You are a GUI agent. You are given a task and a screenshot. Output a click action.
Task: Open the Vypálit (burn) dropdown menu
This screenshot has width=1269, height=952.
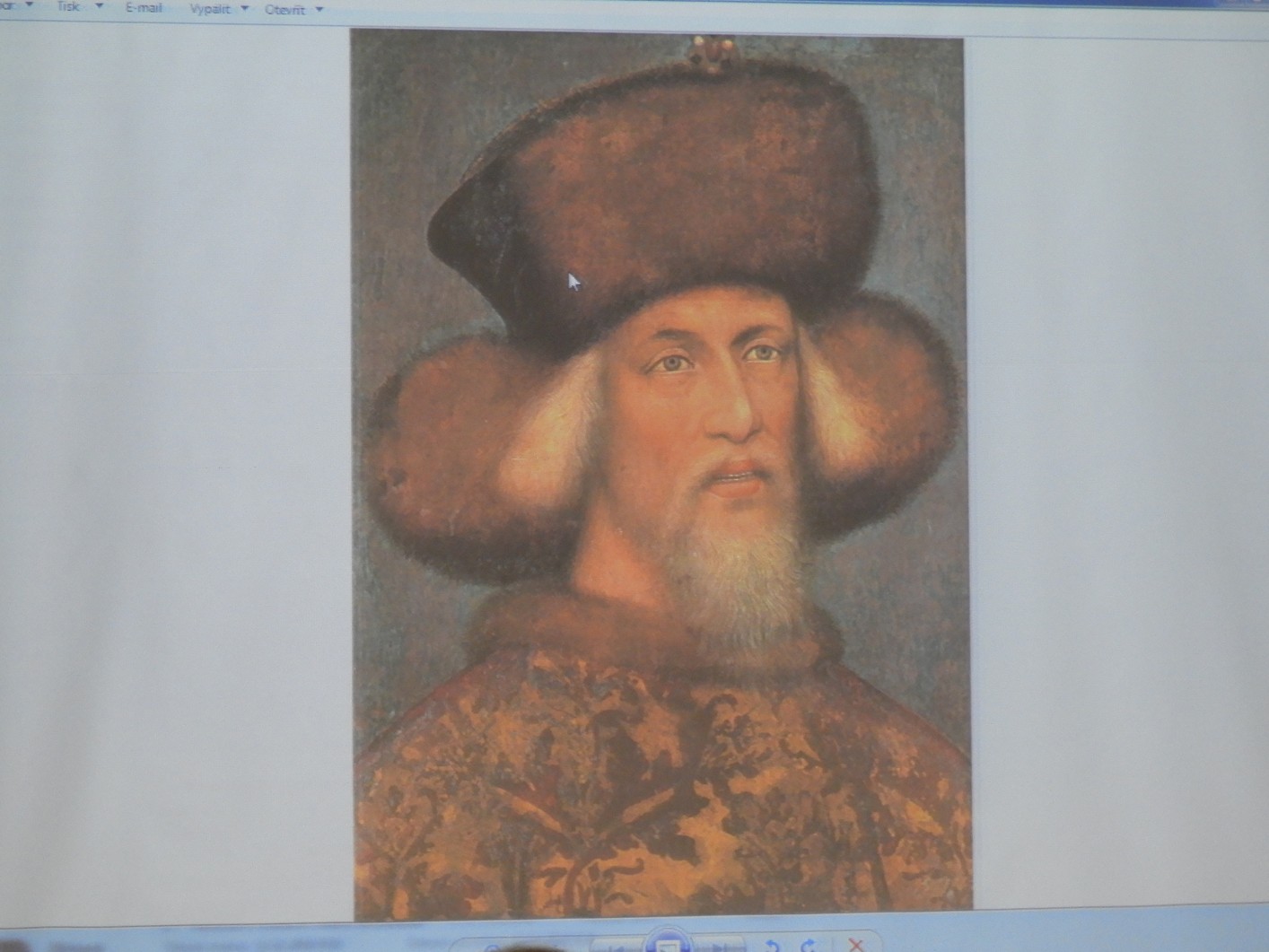coord(218,9)
